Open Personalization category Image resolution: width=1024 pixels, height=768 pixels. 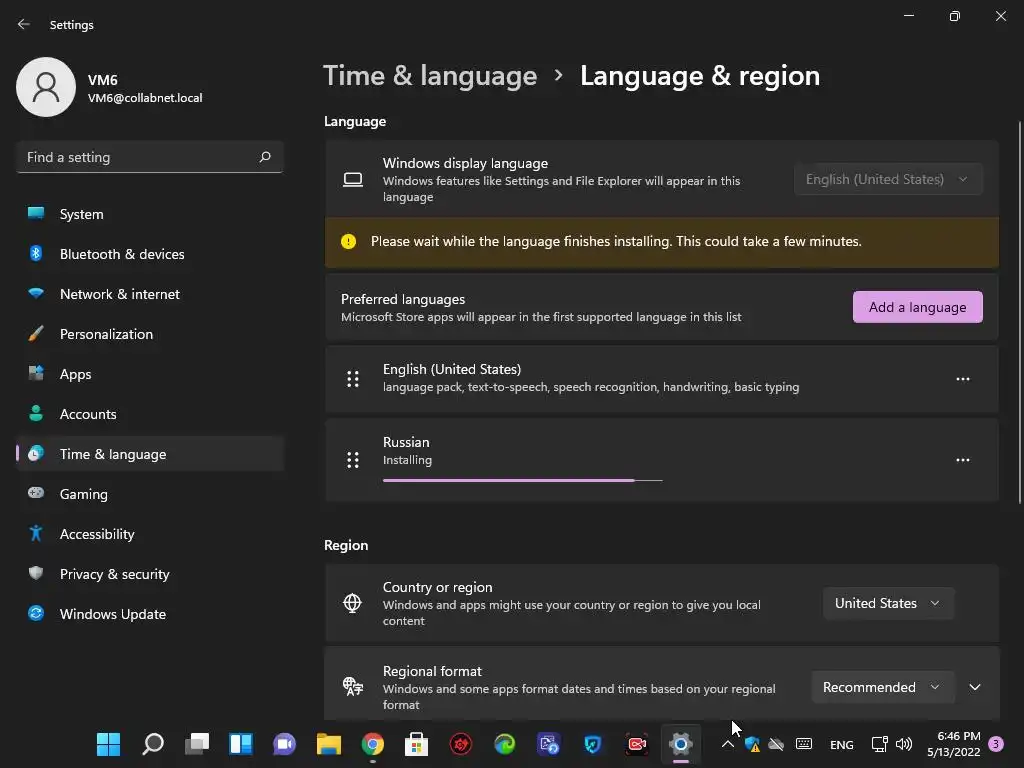pyautogui.click(x=150, y=334)
